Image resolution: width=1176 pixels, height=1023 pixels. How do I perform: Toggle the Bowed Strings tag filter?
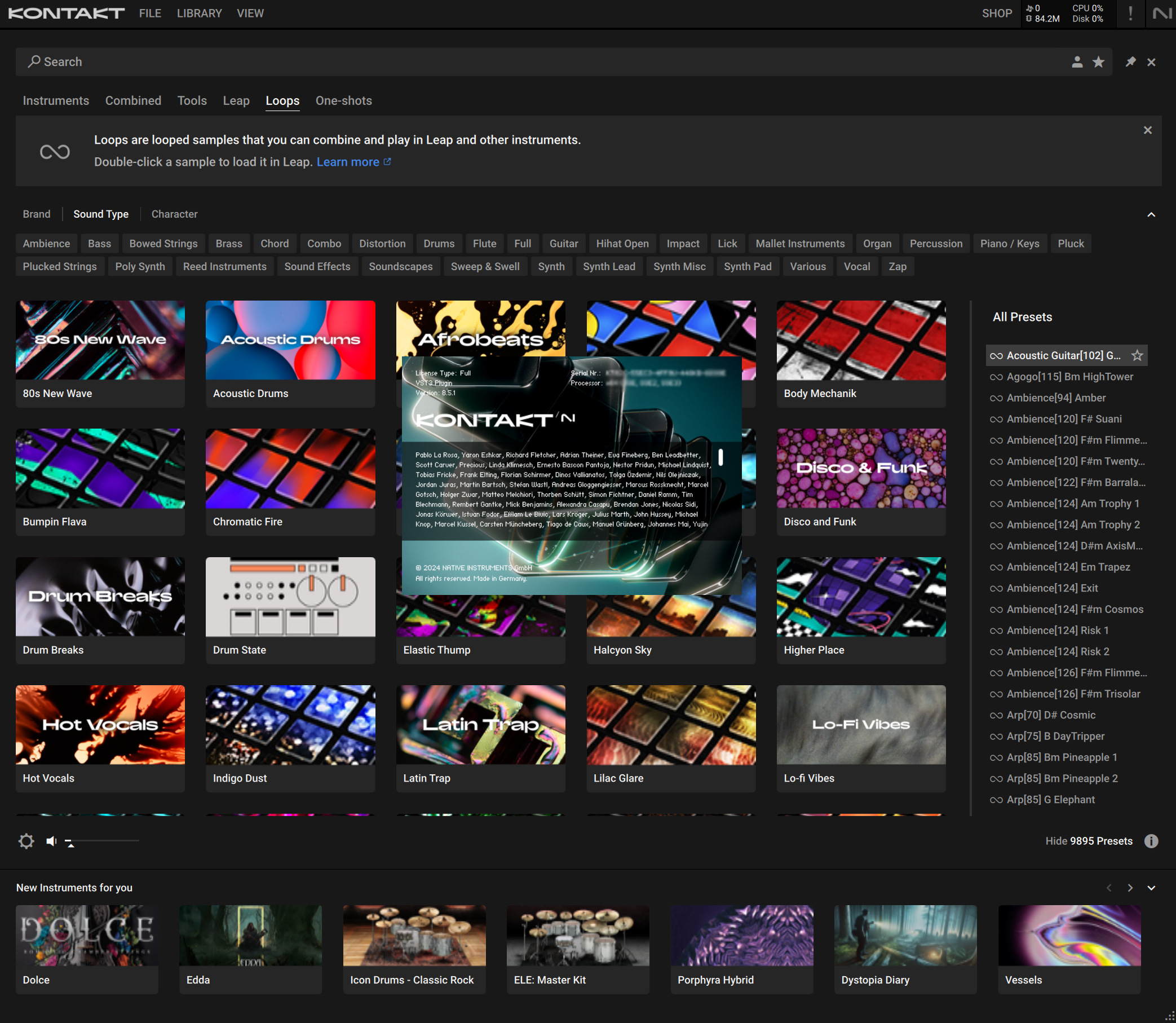click(x=163, y=244)
